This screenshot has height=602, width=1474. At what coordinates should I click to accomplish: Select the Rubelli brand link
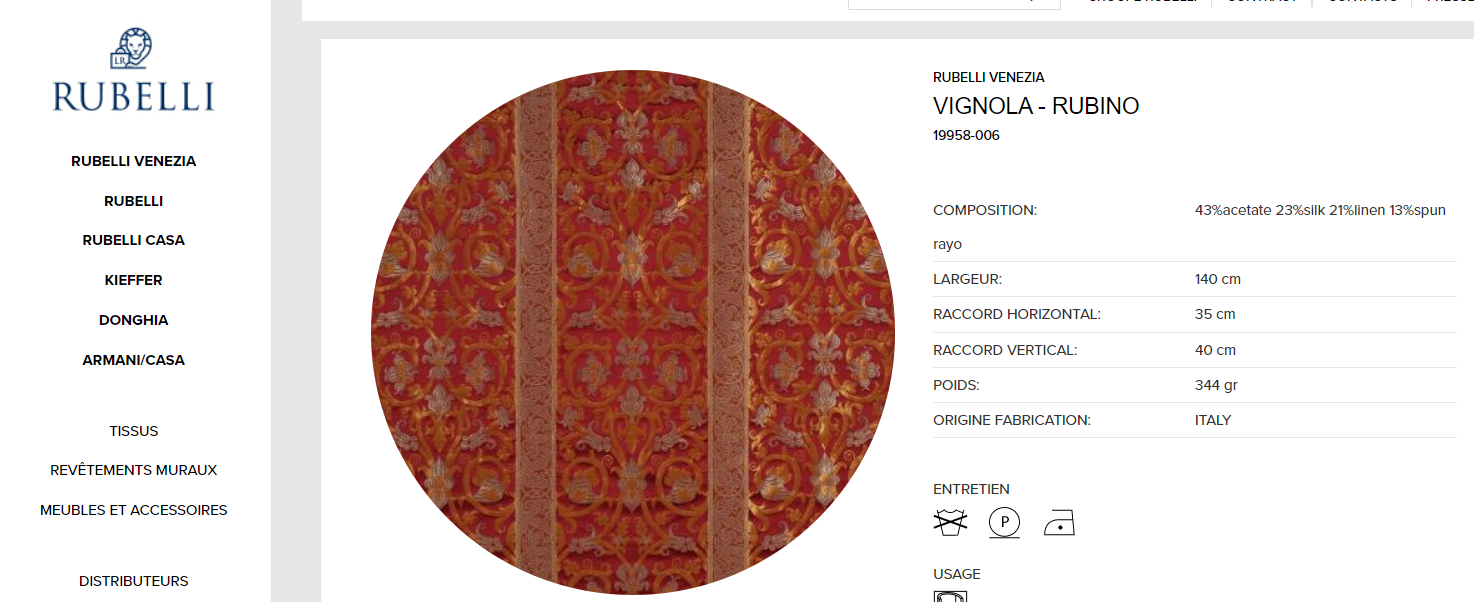pyautogui.click(x=133, y=201)
